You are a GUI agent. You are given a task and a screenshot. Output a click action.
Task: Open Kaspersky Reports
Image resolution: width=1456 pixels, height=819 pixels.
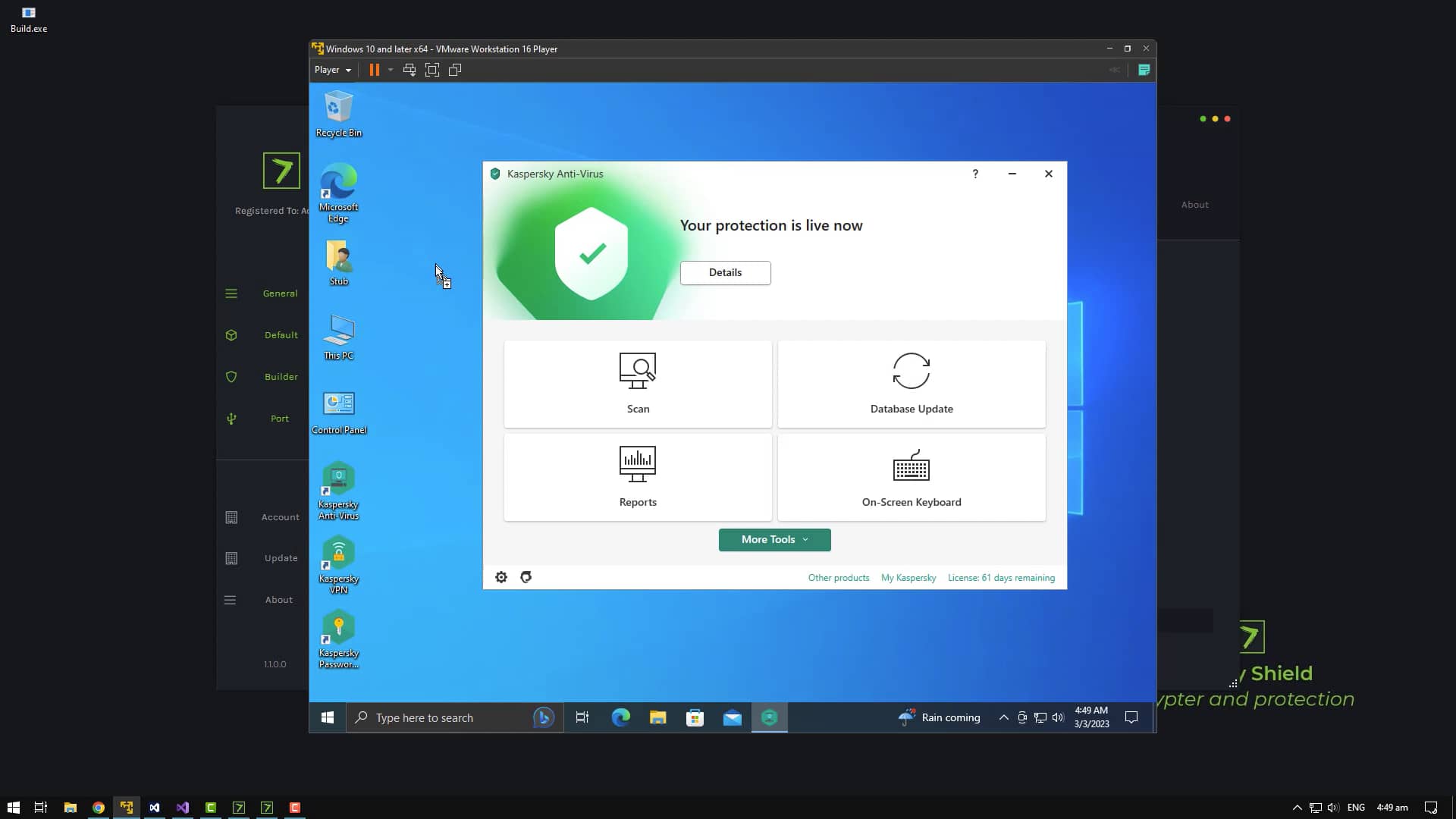click(637, 477)
